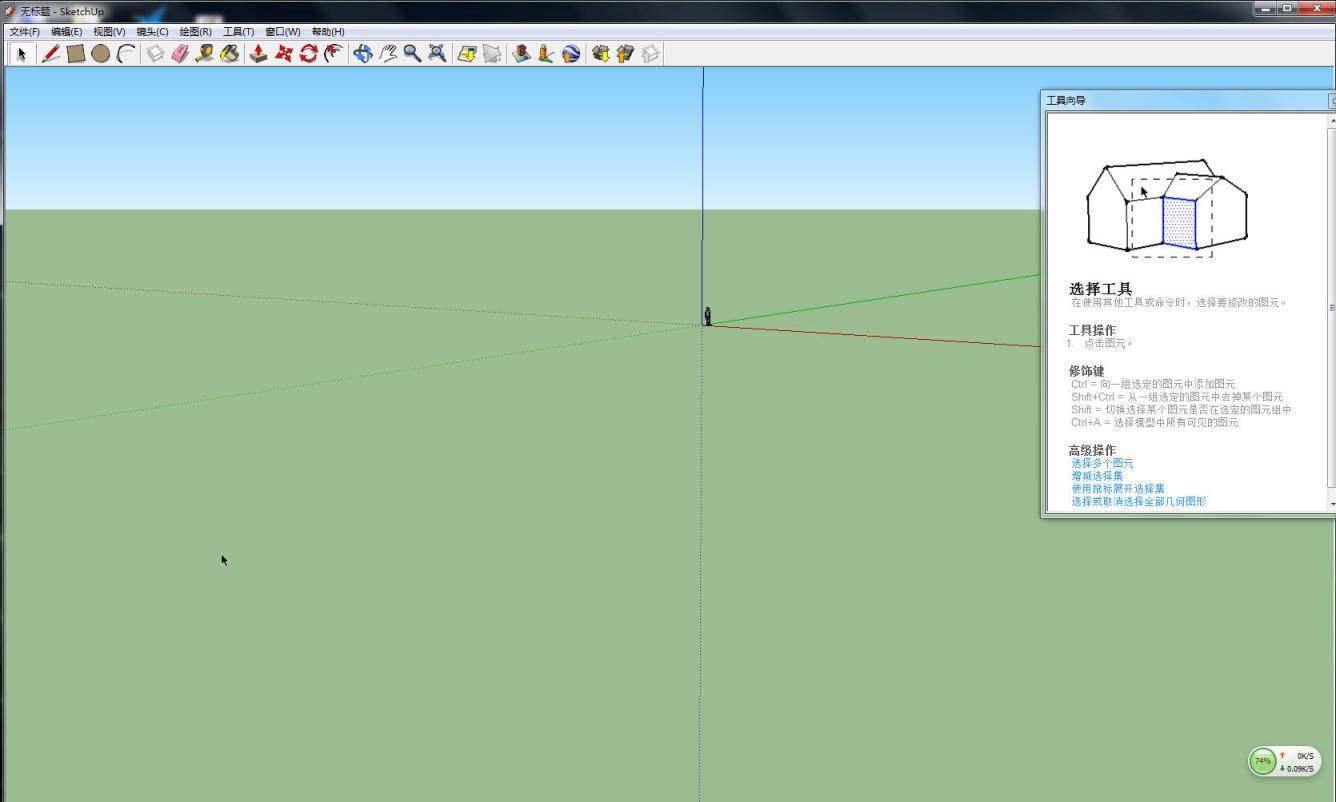The image size is (1336, 802).
Task: Select the Pan hand tool
Action: 386,54
